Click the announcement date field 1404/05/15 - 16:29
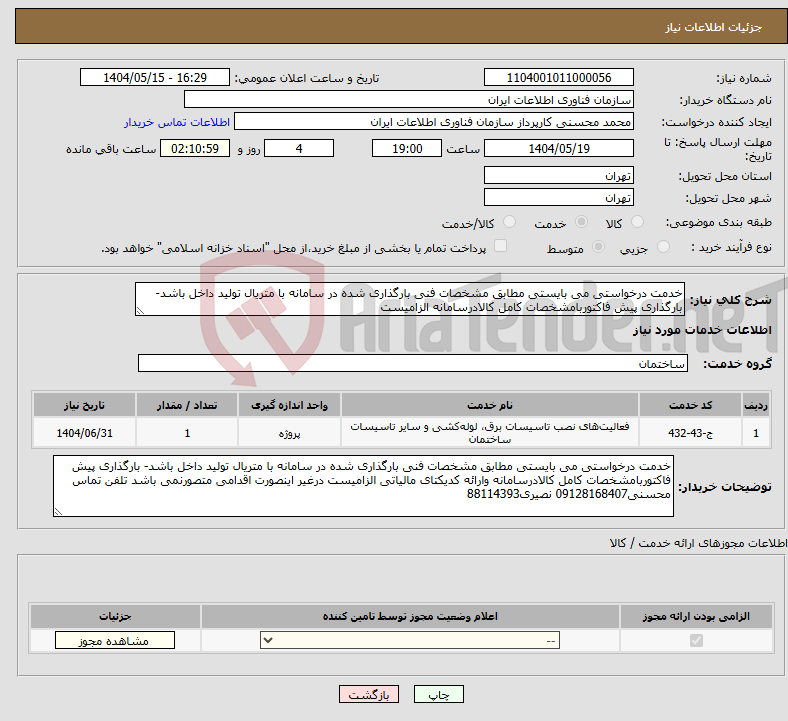This screenshot has height=721, width=788. pyautogui.click(x=155, y=77)
